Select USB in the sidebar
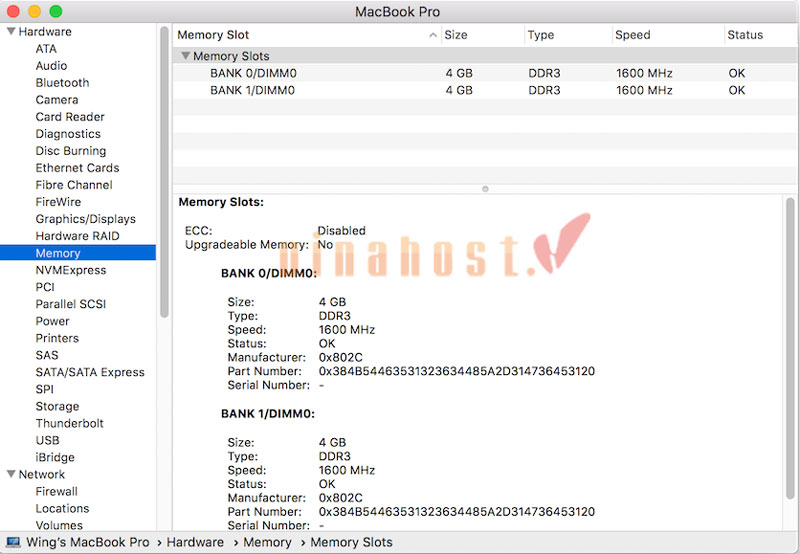The image size is (800, 554). coord(47,440)
